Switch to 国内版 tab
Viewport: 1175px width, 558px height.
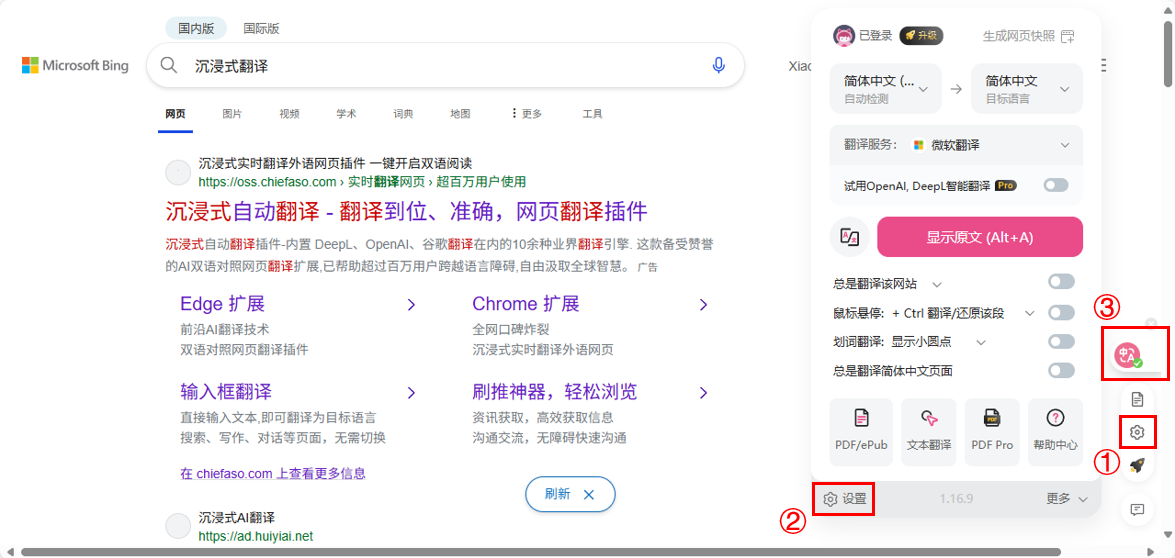click(x=196, y=28)
